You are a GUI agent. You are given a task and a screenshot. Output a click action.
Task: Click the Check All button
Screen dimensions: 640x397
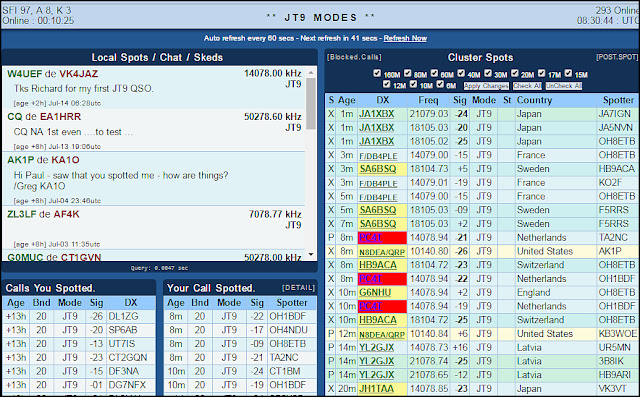click(x=527, y=86)
